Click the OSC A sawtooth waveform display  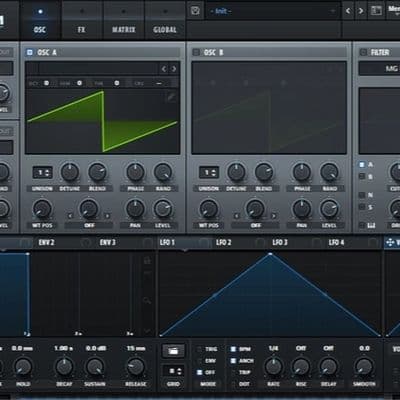point(102,121)
